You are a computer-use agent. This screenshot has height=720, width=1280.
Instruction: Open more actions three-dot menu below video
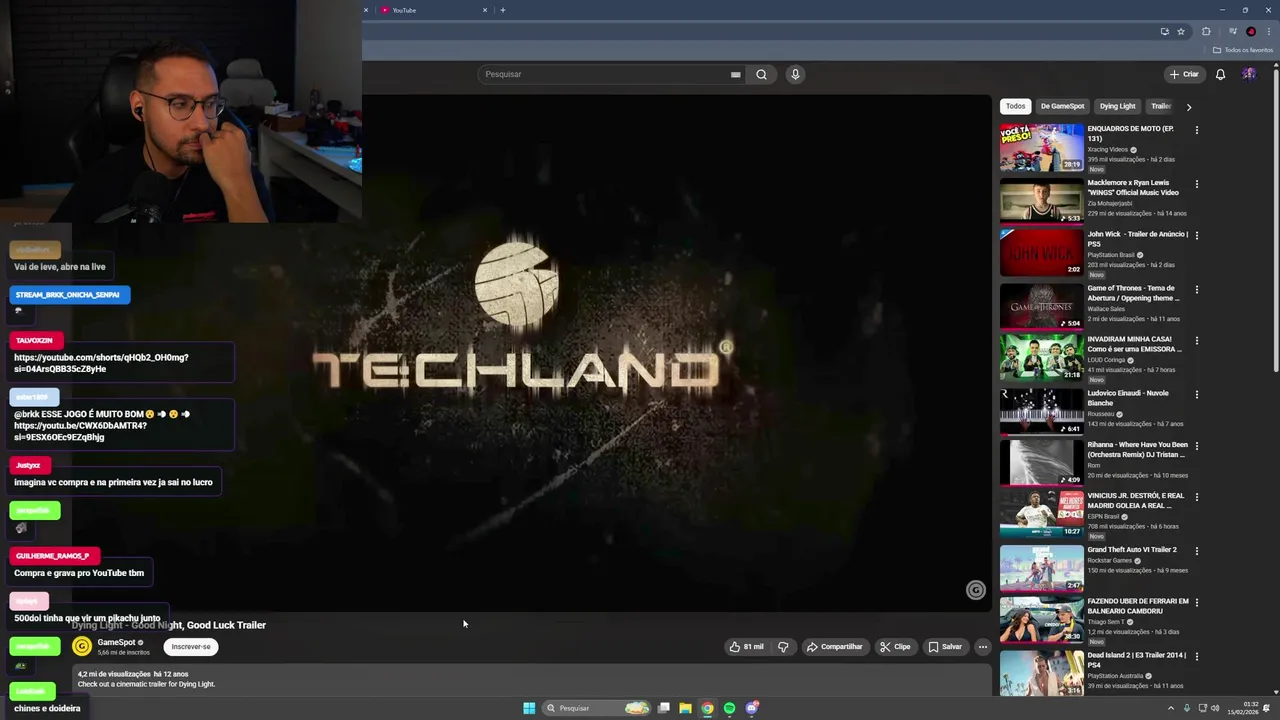coord(982,647)
